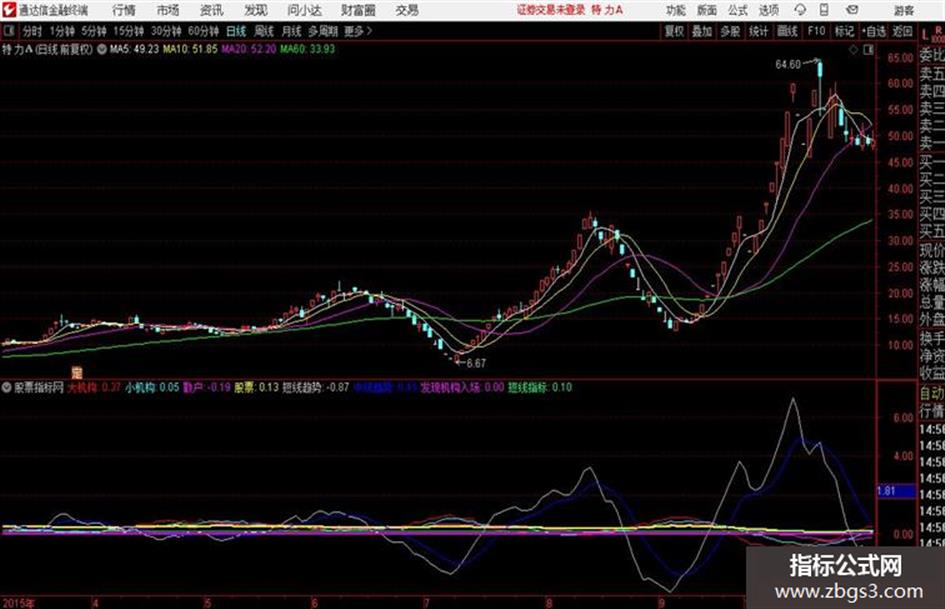Toggle the side panel icon beside diamond
Screen dimensions: 945x609
pyautogui.click(x=868, y=50)
